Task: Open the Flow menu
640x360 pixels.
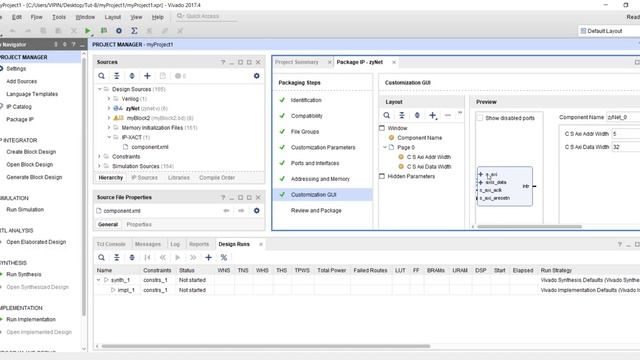Action: 36,17
